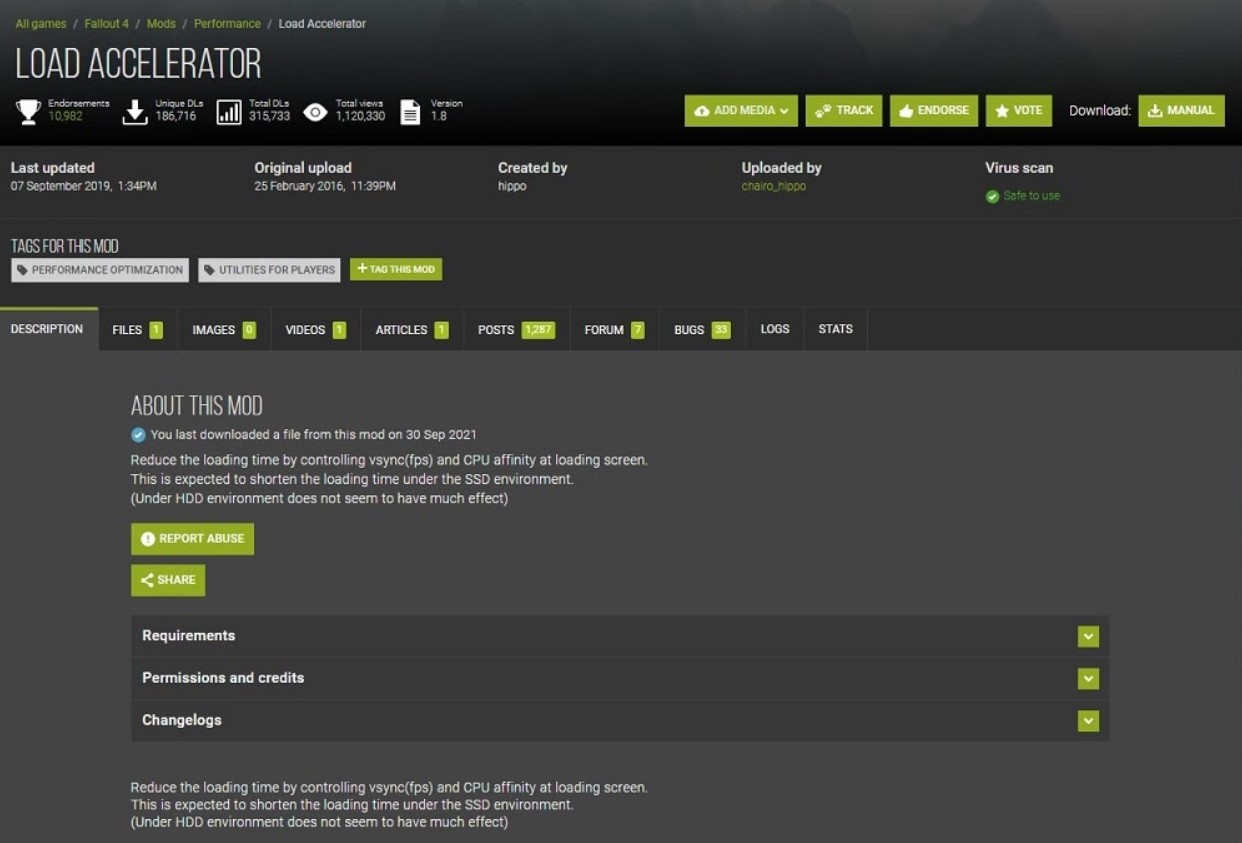Click the blue last-downloaded checkmark icon
This screenshot has height=843, width=1242.
[138, 435]
